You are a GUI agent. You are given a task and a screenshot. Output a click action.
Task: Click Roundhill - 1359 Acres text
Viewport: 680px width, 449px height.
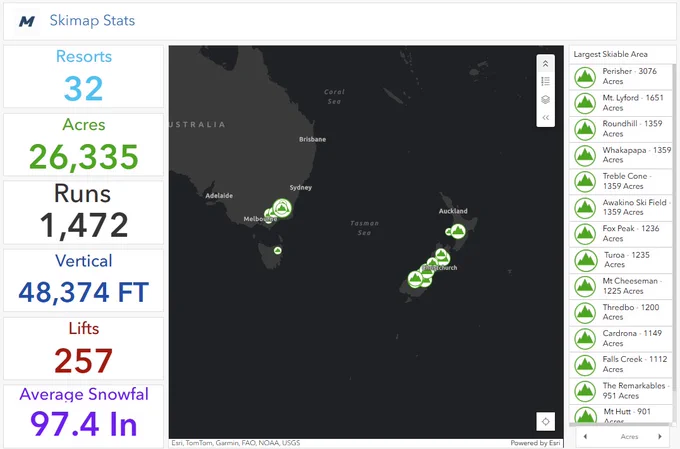[x=632, y=129]
